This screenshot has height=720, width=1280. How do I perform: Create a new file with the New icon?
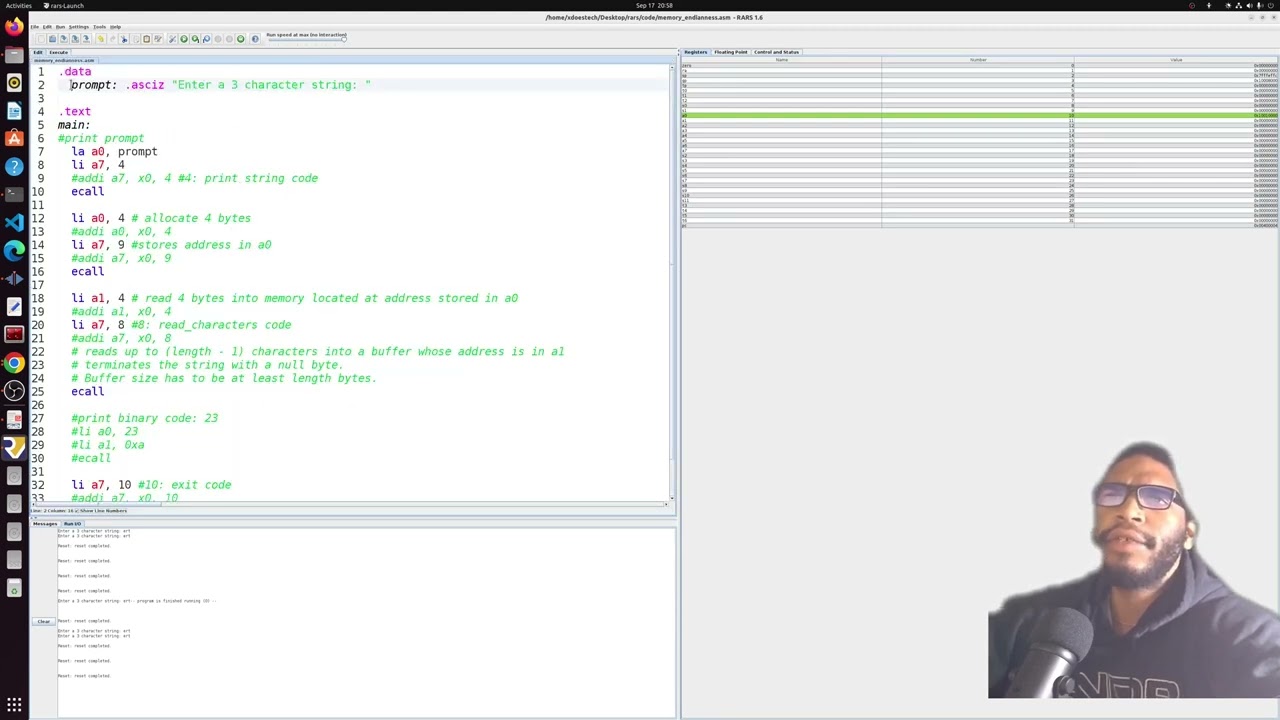click(x=41, y=39)
